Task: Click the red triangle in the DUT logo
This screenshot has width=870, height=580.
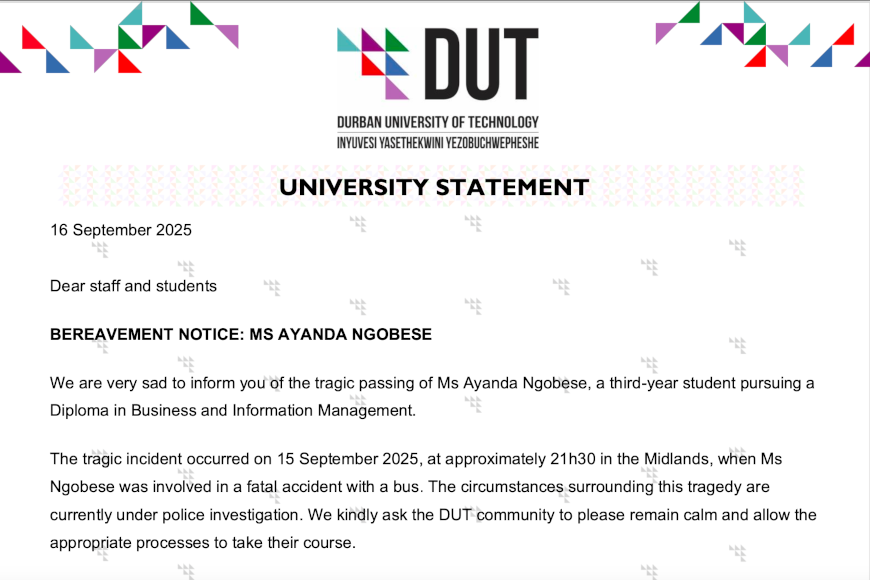Action: click(x=373, y=64)
